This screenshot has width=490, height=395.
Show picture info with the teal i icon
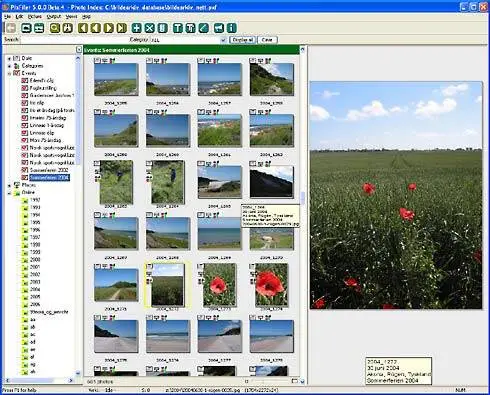click(x=231, y=28)
